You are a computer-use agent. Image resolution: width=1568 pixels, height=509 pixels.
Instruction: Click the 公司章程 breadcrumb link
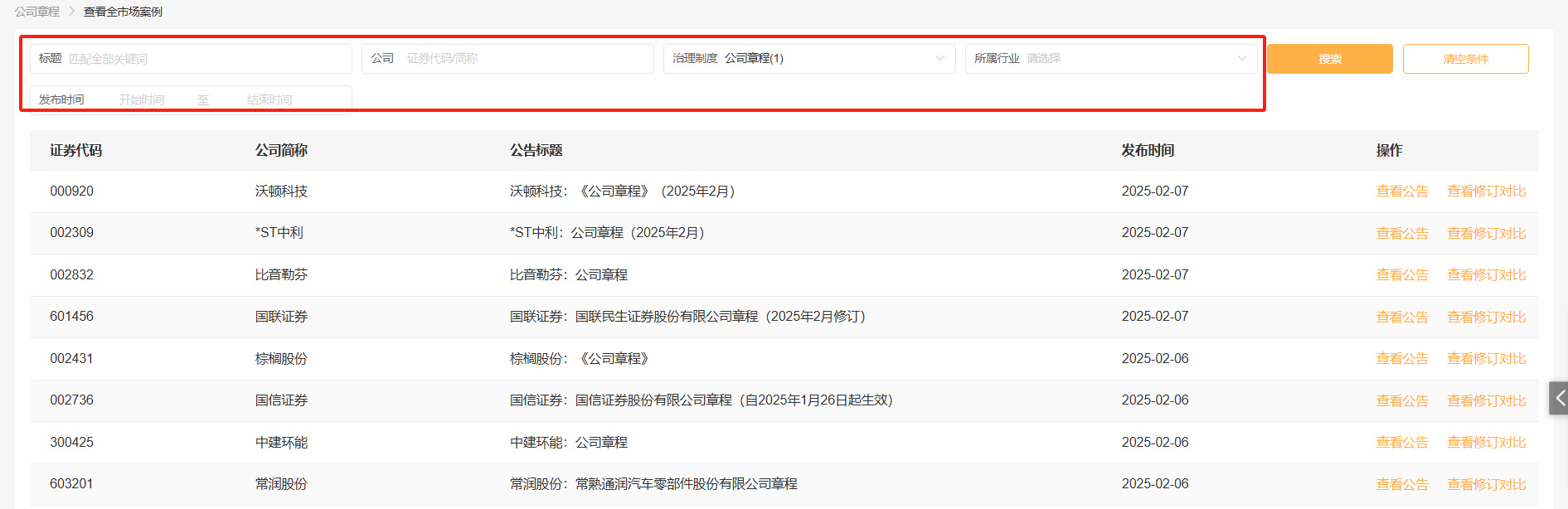click(x=36, y=12)
